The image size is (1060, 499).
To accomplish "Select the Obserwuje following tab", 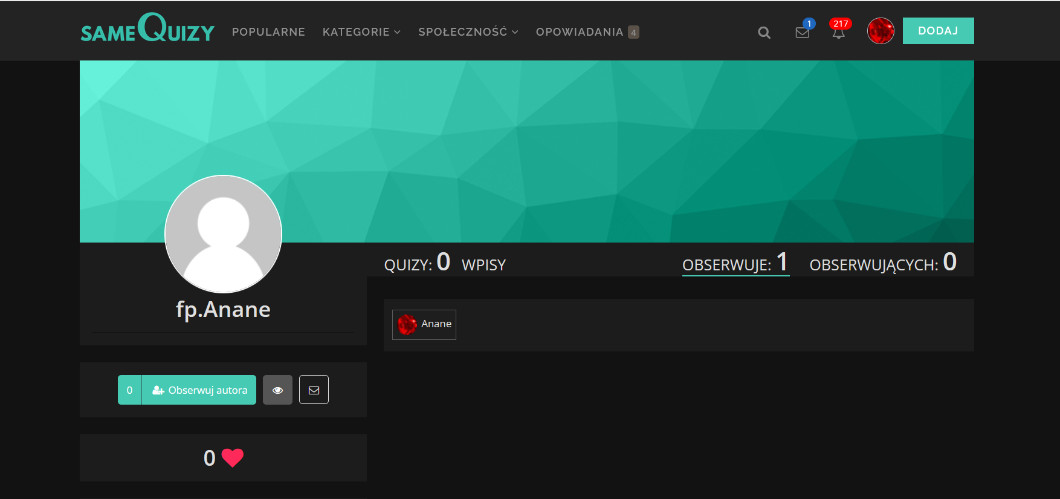I will [735, 264].
